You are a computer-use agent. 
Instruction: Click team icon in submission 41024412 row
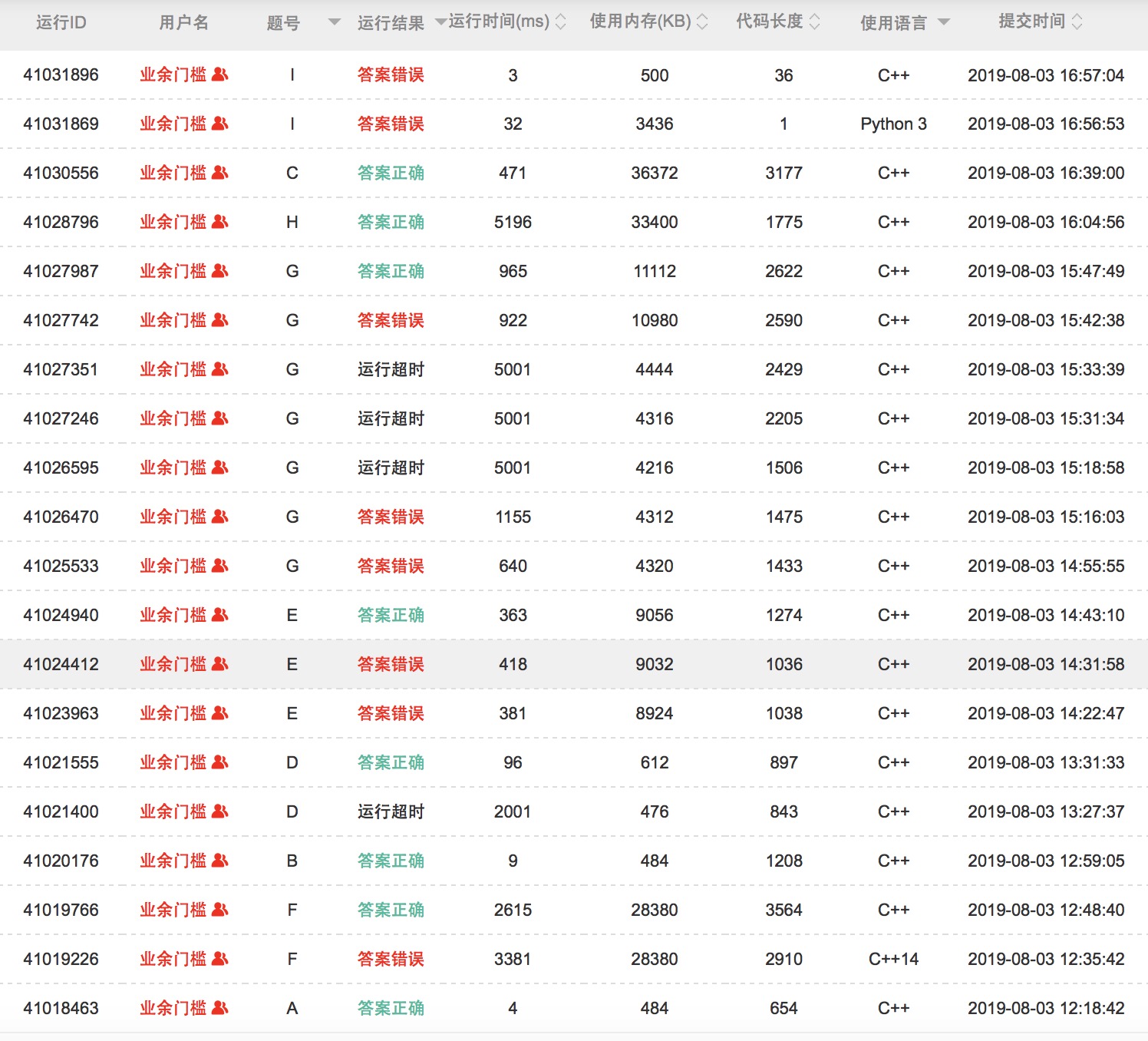tap(219, 664)
